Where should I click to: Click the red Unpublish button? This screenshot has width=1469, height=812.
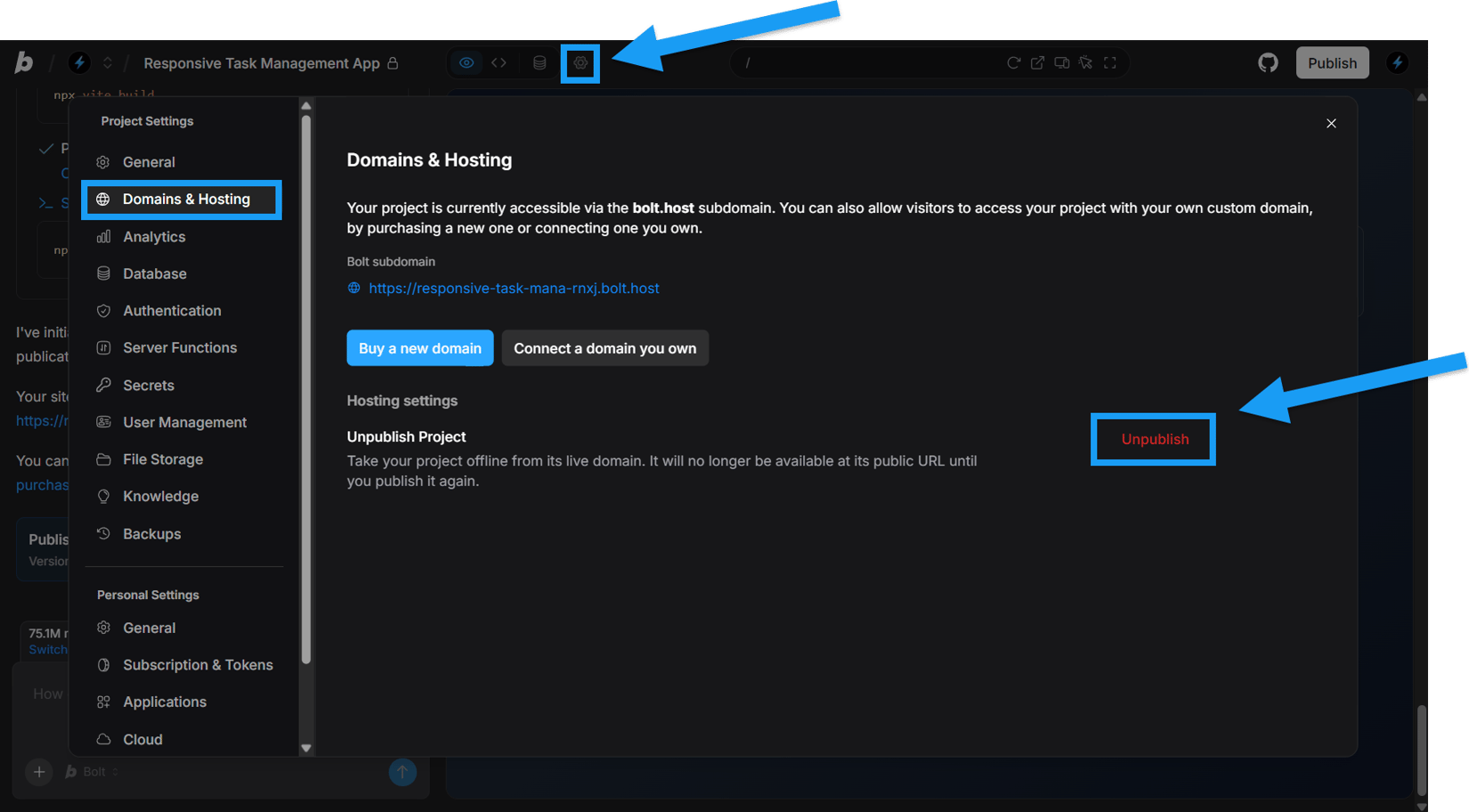pyautogui.click(x=1154, y=439)
